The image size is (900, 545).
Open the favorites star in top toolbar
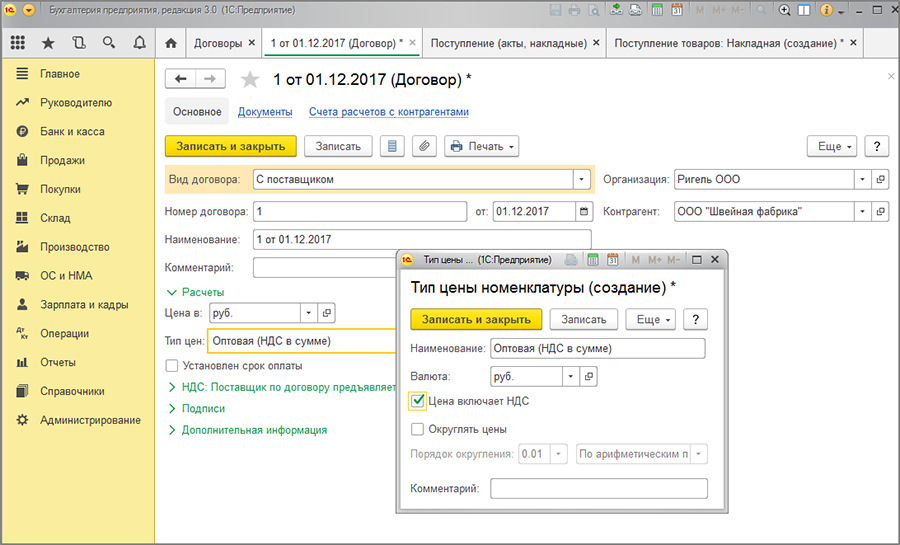point(47,44)
